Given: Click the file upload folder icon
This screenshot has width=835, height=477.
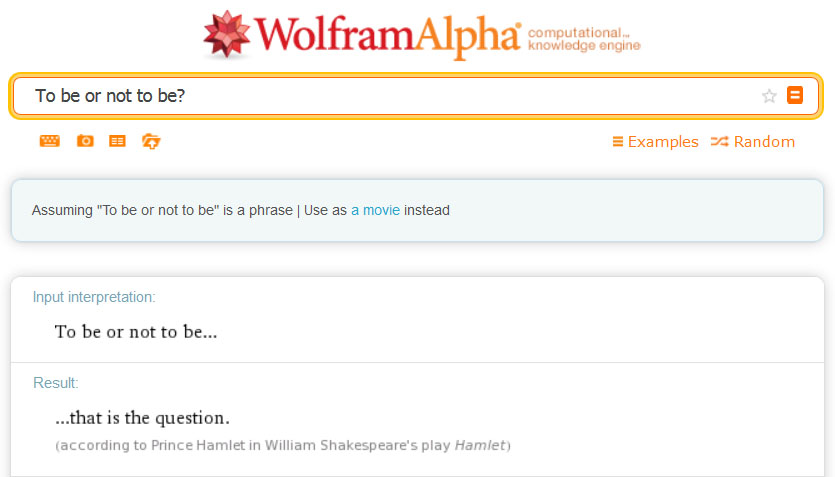Looking at the screenshot, I should coord(151,141).
